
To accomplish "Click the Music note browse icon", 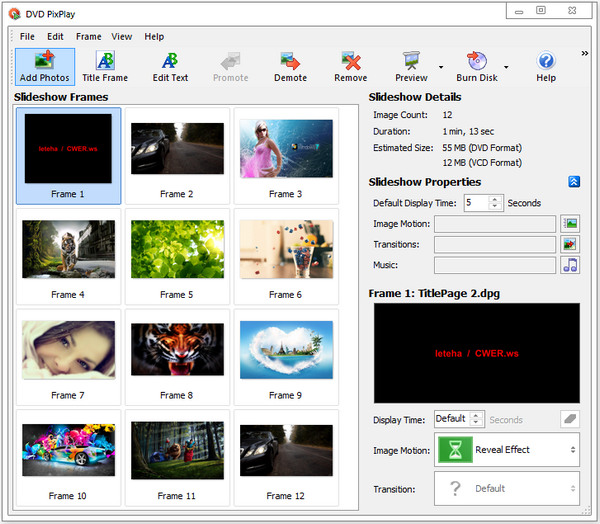I will pos(570,265).
